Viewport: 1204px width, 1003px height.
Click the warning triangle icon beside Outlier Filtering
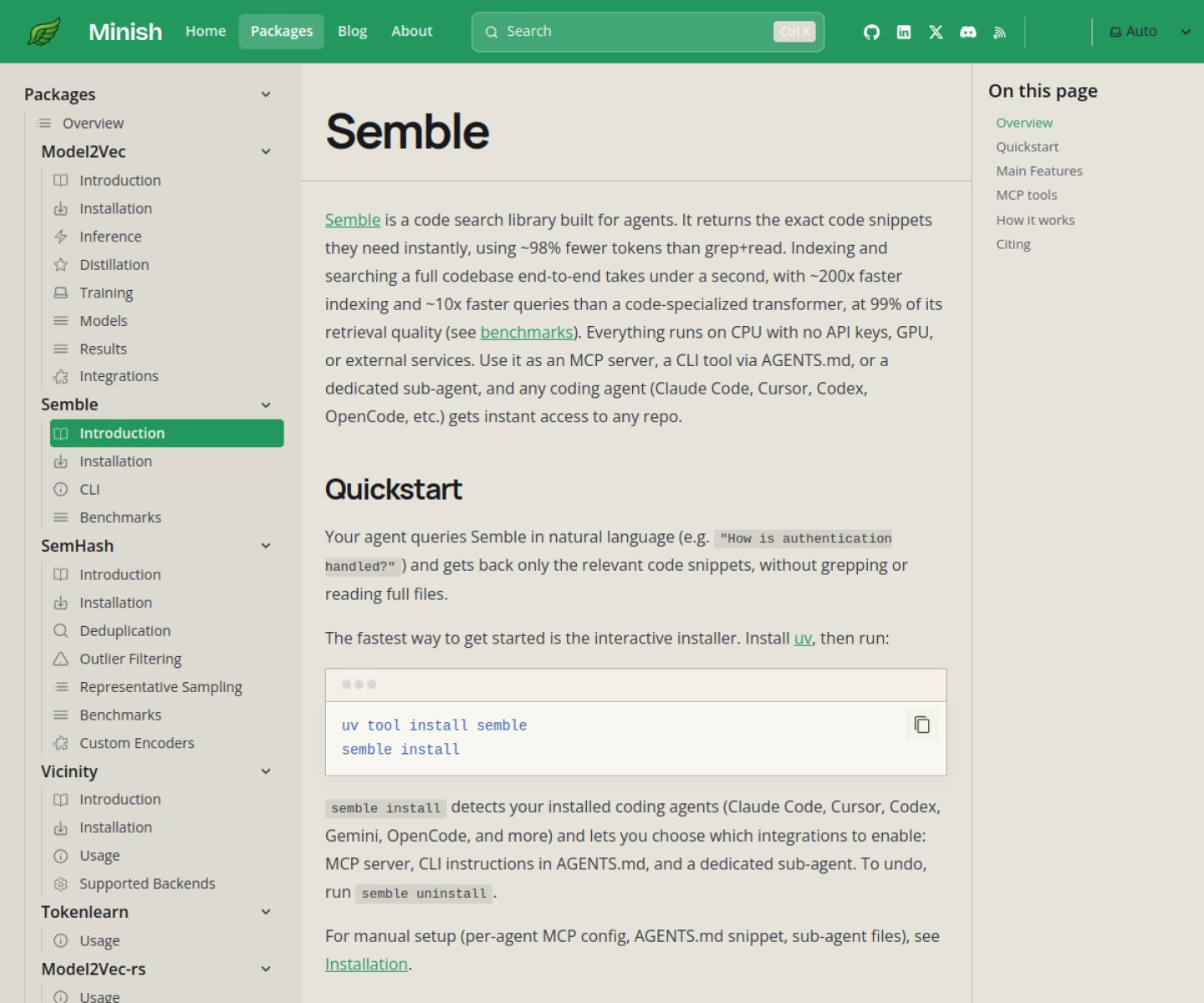[61, 659]
